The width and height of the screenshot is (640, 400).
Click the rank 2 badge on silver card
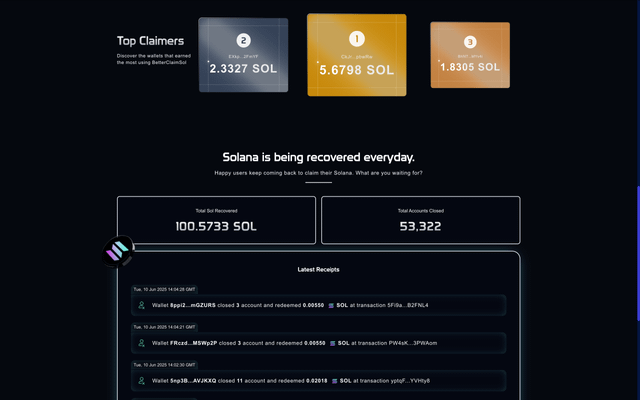click(x=243, y=41)
